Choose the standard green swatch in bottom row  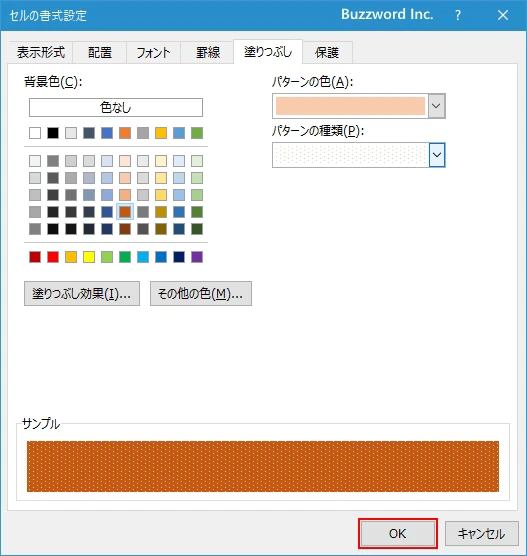tap(125, 257)
